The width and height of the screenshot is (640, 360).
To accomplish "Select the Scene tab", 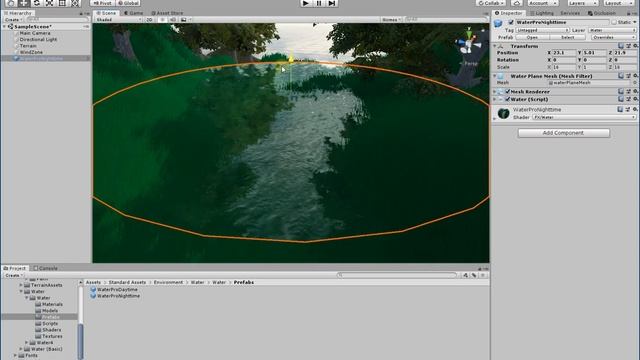I will [x=106, y=13].
